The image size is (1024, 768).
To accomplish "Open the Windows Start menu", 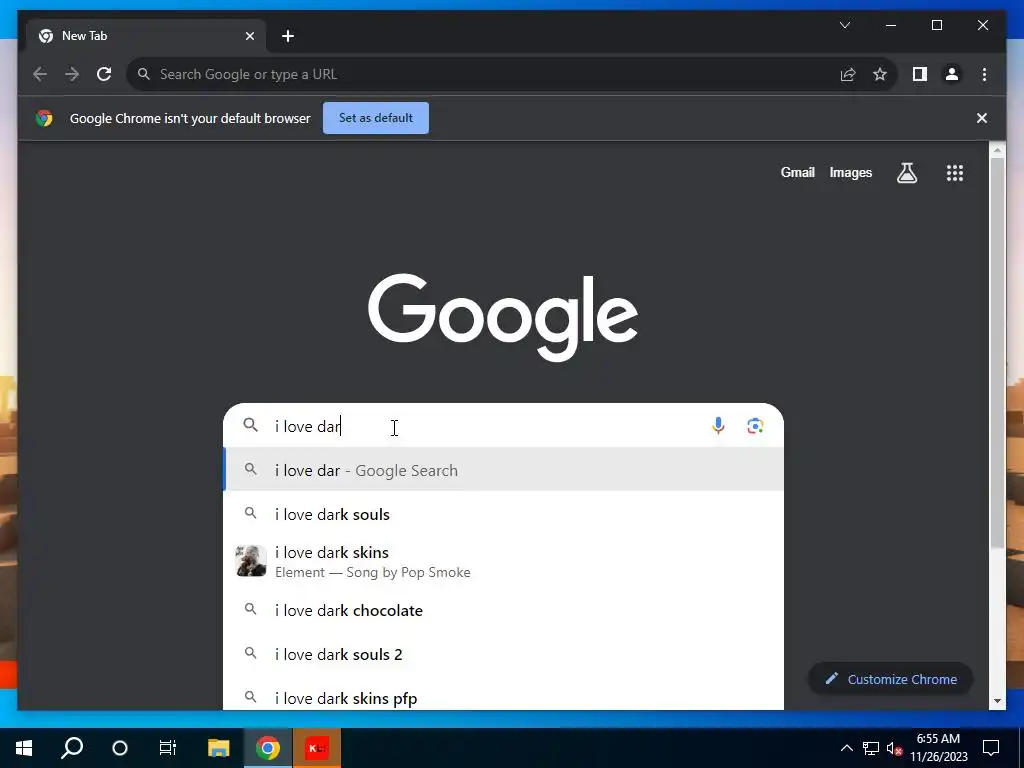I will pyautogui.click(x=24, y=748).
